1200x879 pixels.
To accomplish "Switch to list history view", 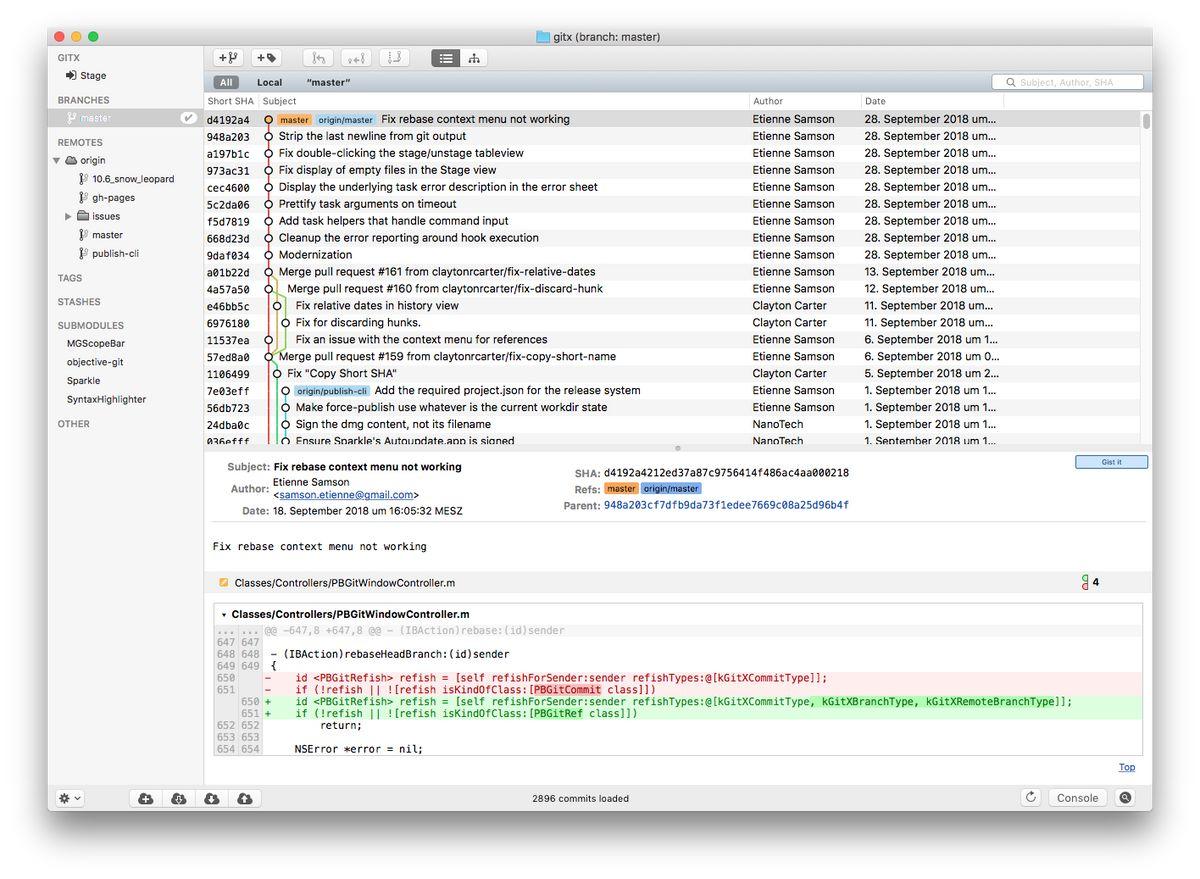I will pos(446,58).
